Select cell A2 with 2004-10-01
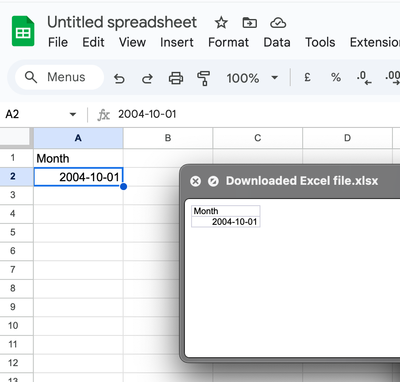The image size is (400, 382). click(x=78, y=177)
